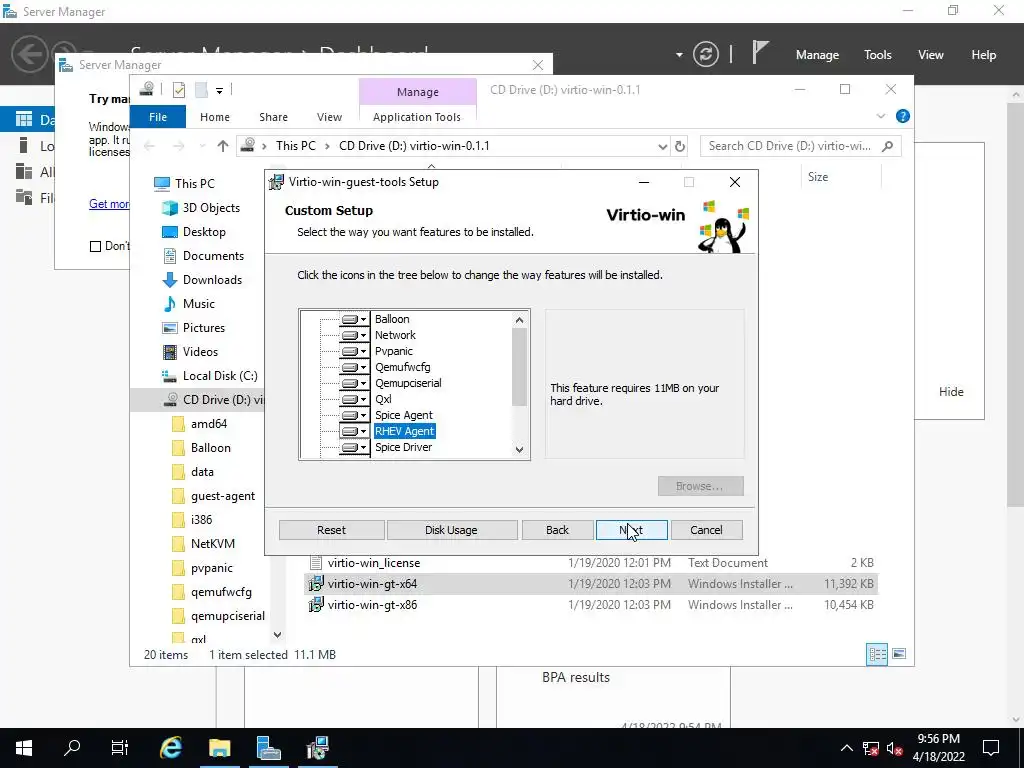Open Balloon feature install dropdown icon
The width and height of the screenshot is (1024, 768).
(354, 319)
